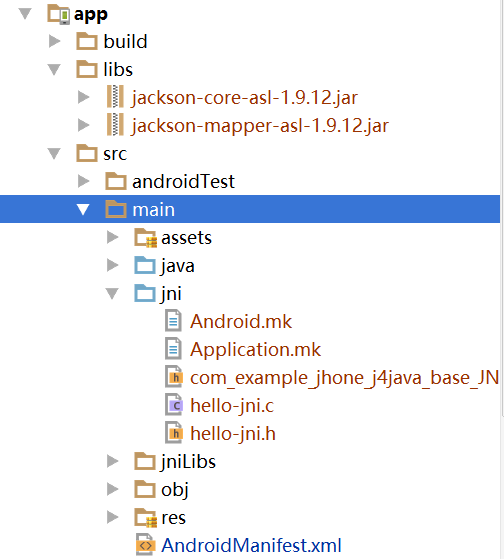Select the 'build' folder name
The width and height of the screenshot is (504, 559).
tap(125, 41)
